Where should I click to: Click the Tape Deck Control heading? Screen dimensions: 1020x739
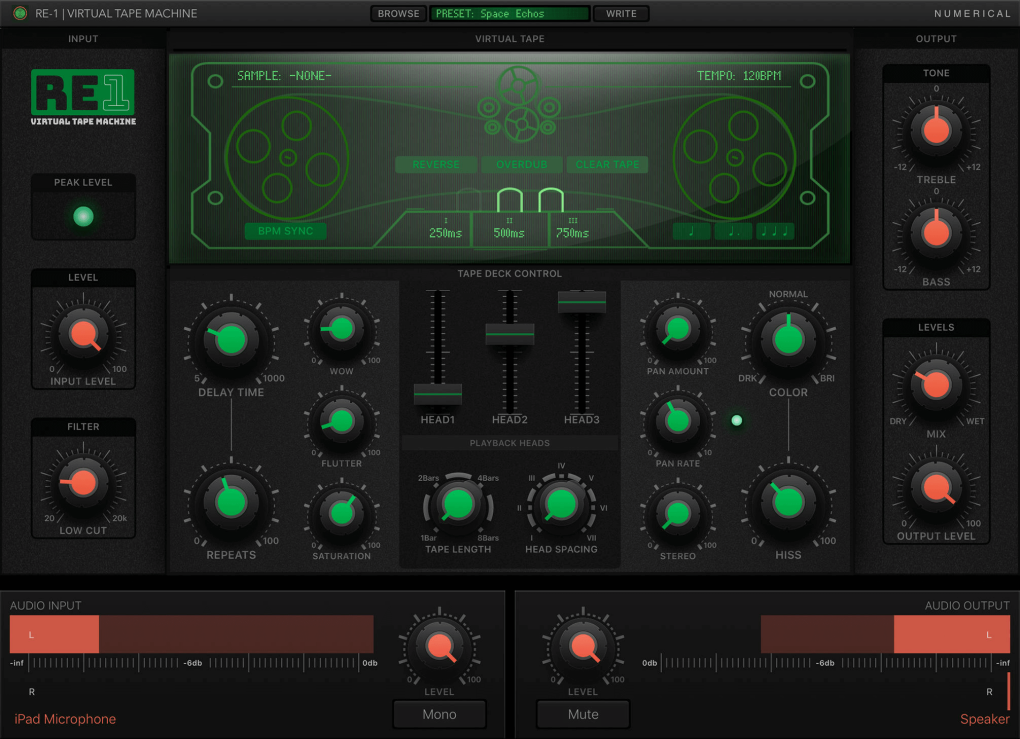509,274
